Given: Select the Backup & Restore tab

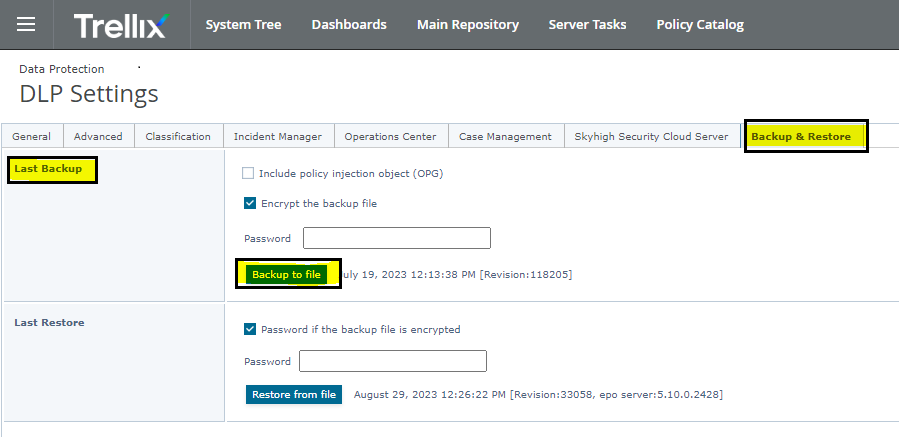Looking at the screenshot, I should click(x=801, y=136).
